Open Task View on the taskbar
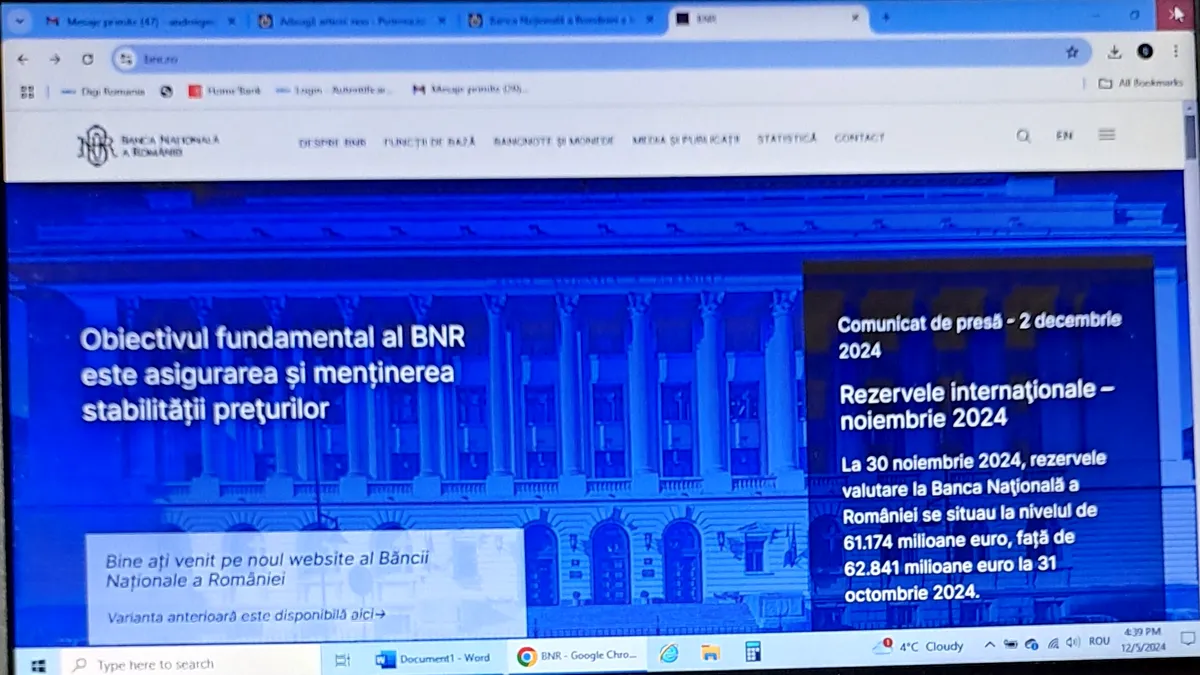The width and height of the screenshot is (1200, 675). (342, 661)
